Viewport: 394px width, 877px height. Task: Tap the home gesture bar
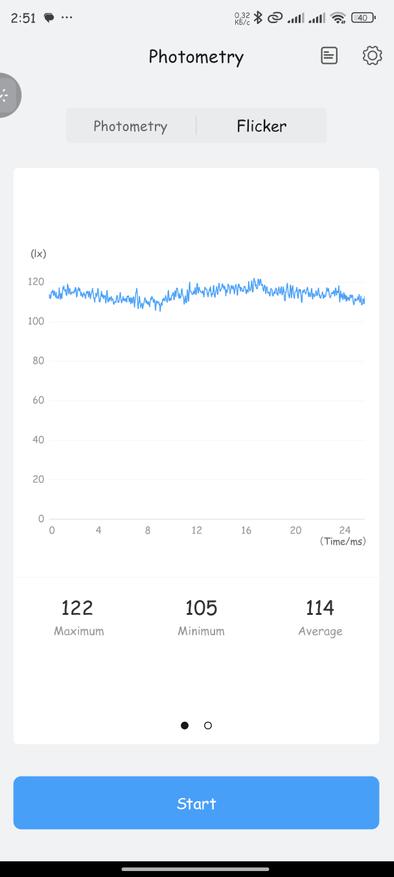click(196, 869)
